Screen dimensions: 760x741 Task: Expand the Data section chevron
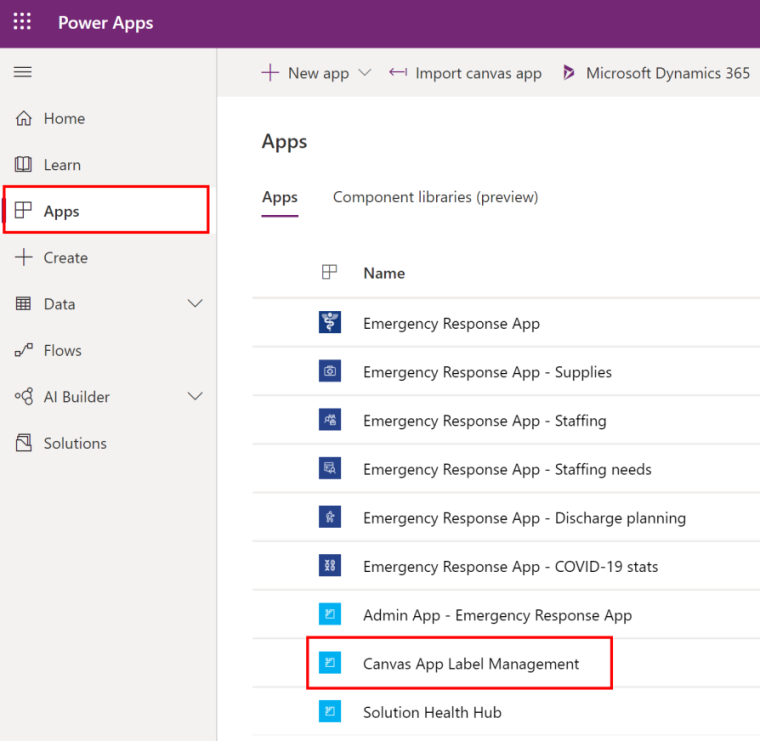click(x=195, y=304)
